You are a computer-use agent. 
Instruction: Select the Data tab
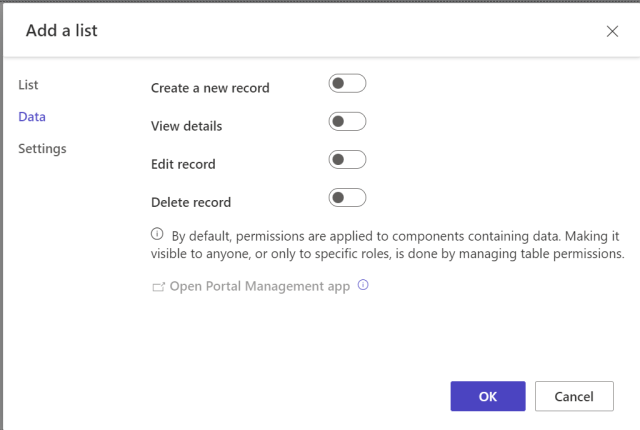[x=32, y=117]
